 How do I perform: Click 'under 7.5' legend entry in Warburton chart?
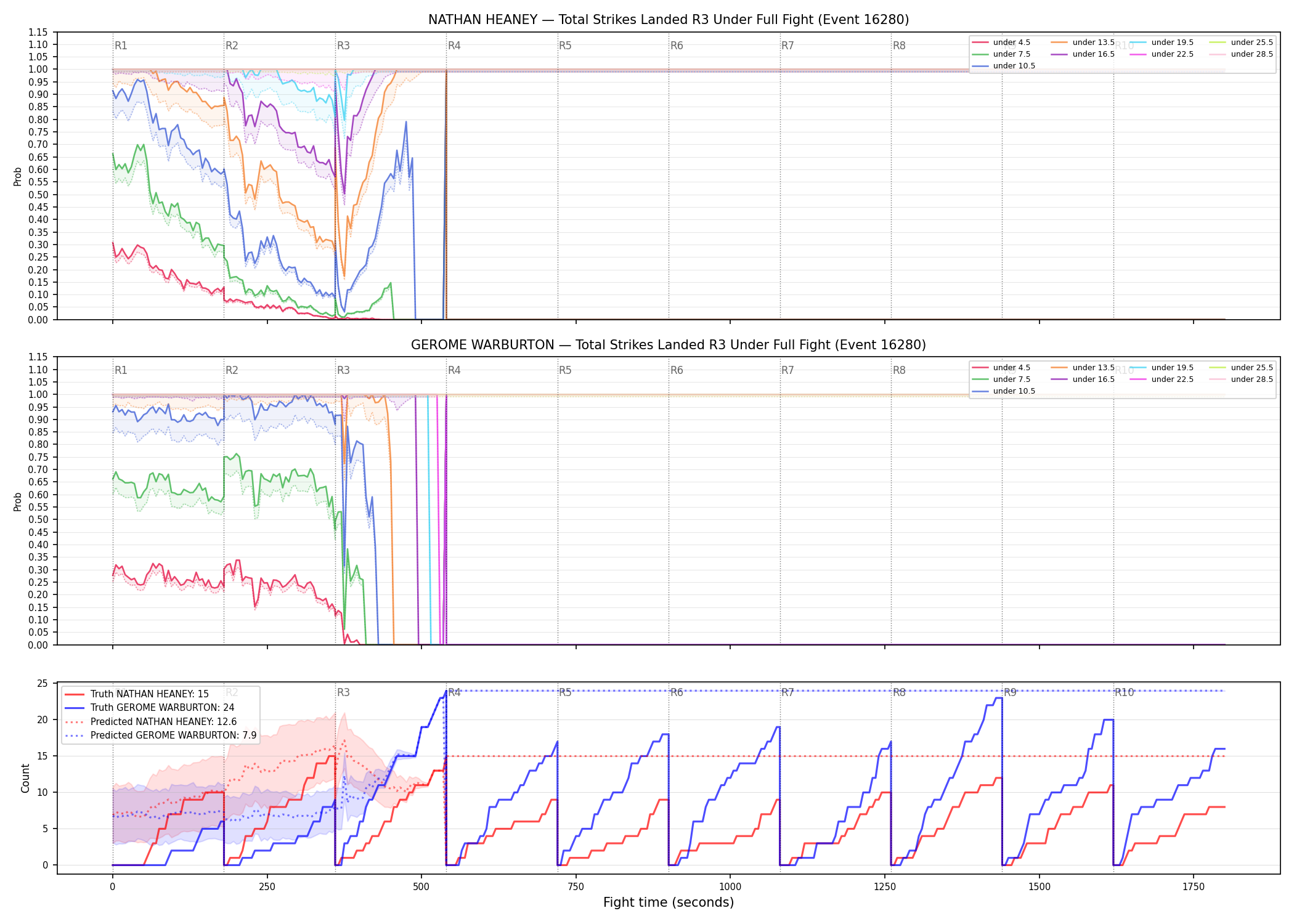click(1001, 379)
